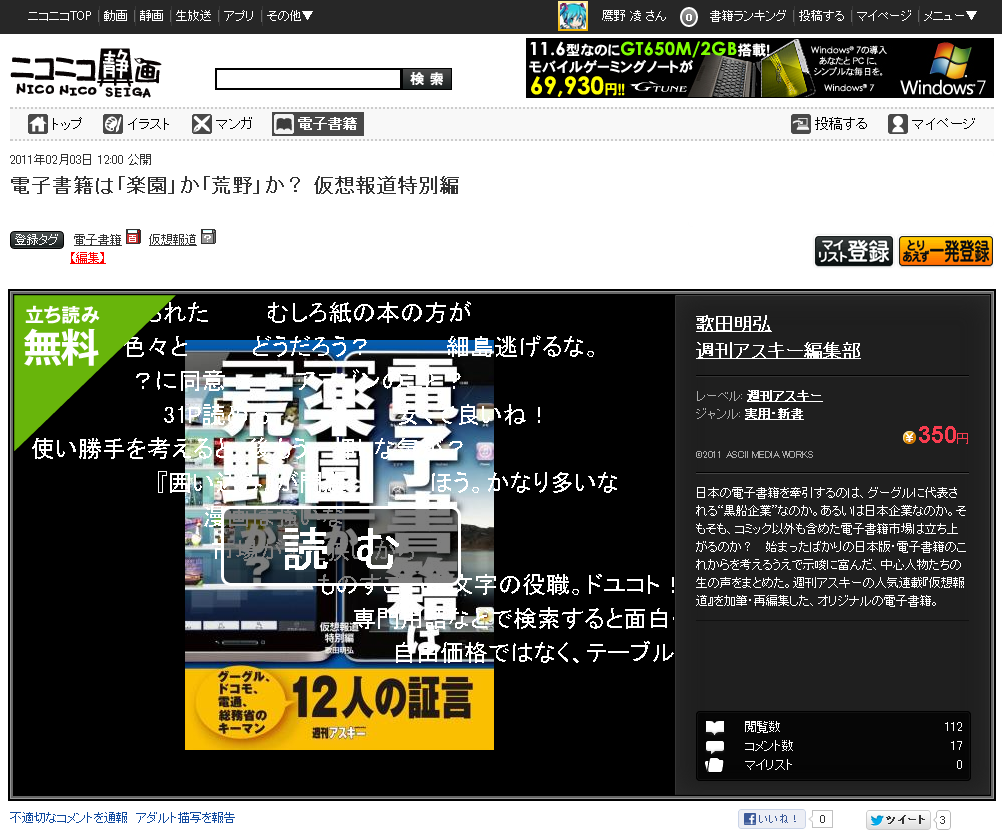Open アプリ in top bar
Image resolution: width=1002 pixels, height=835 pixels.
click(x=238, y=16)
